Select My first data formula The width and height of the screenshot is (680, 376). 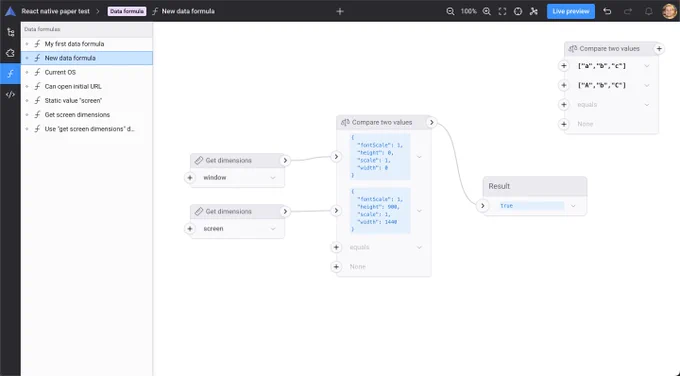tap(87, 44)
